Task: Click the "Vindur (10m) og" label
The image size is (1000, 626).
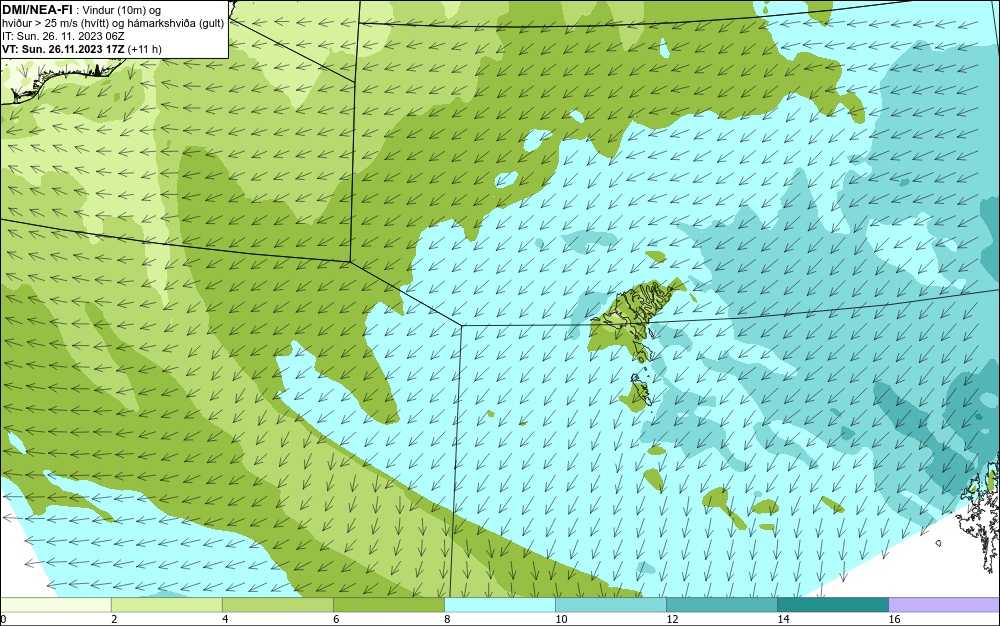Action: tap(122, 10)
